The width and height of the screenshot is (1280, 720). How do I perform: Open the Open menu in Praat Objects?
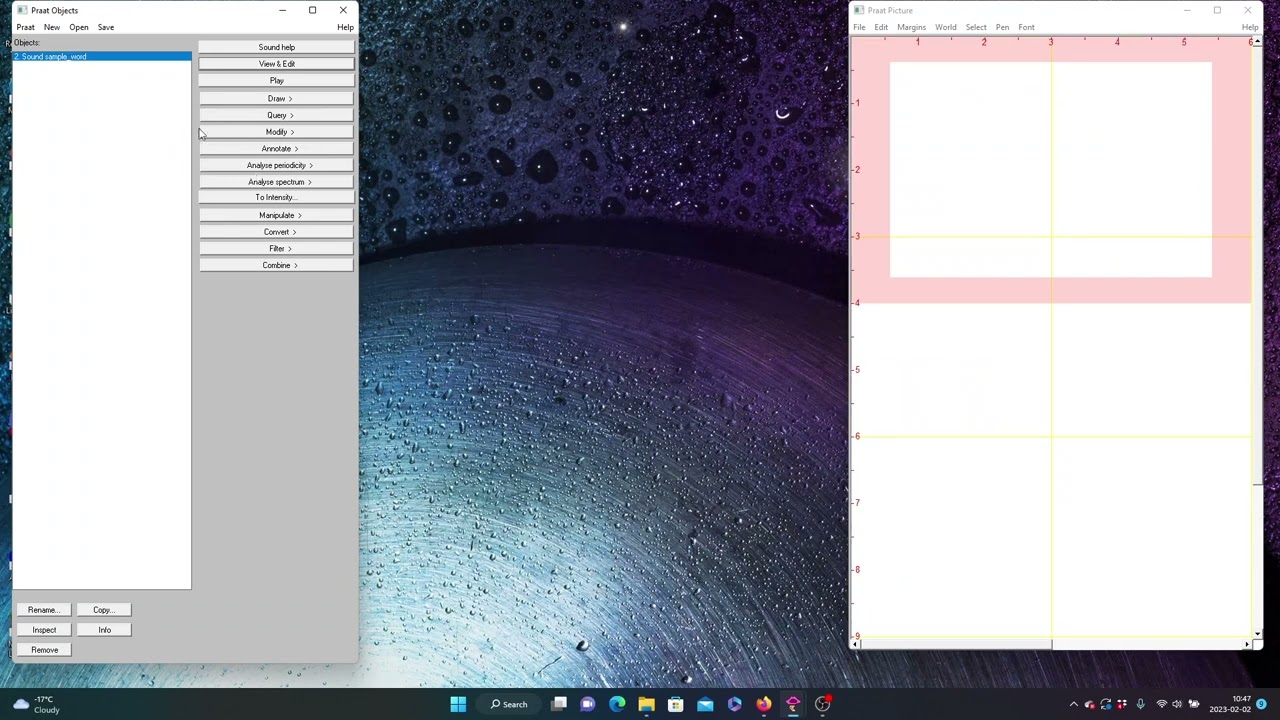tap(78, 27)
